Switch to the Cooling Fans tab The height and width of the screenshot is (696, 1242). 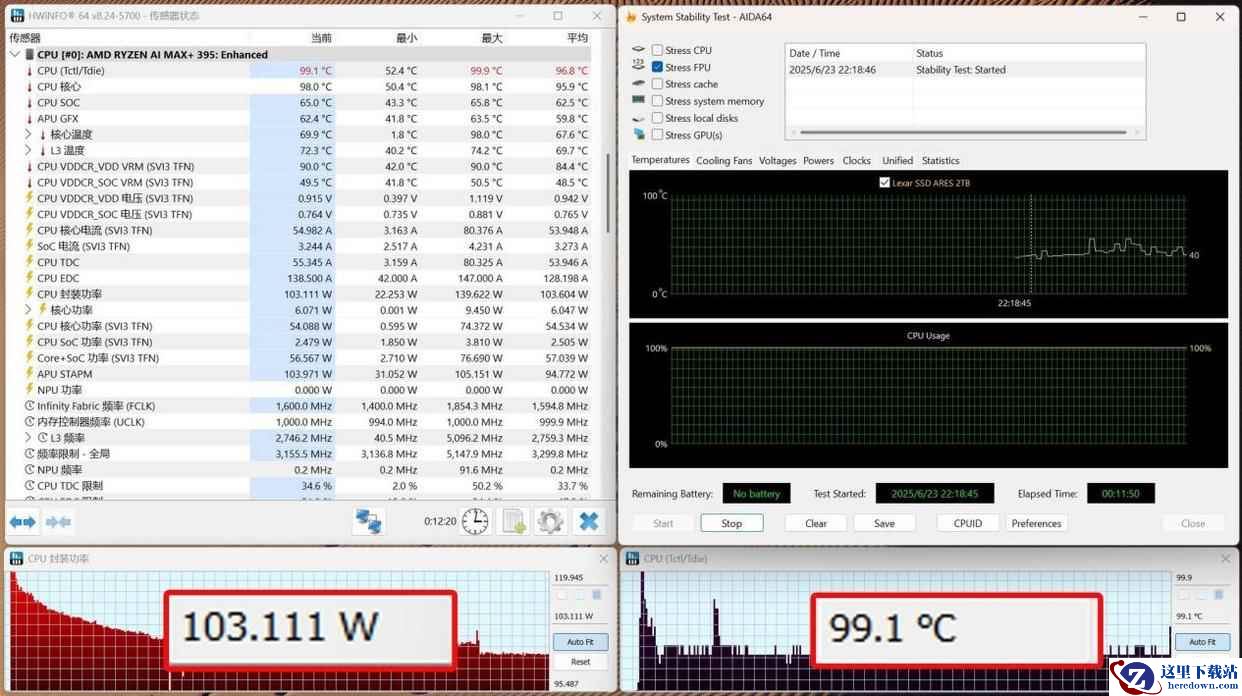click(724, 161)
